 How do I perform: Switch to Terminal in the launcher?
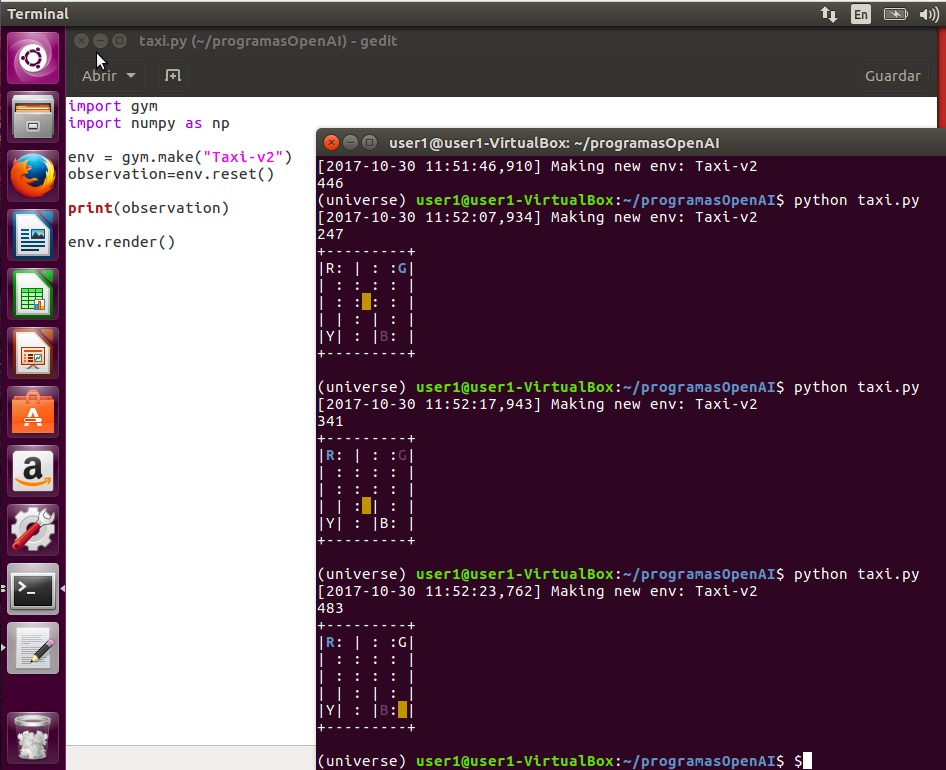coord(33,589)
